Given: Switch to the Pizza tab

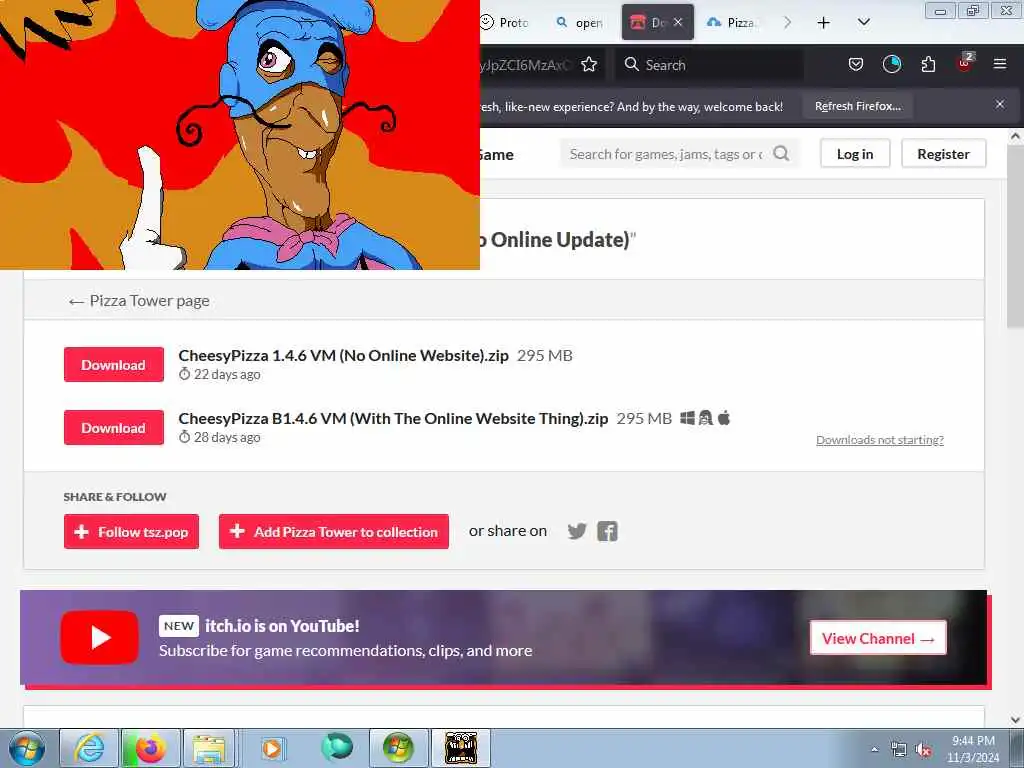Looking at the screenshot, I should tap(733, 23).
